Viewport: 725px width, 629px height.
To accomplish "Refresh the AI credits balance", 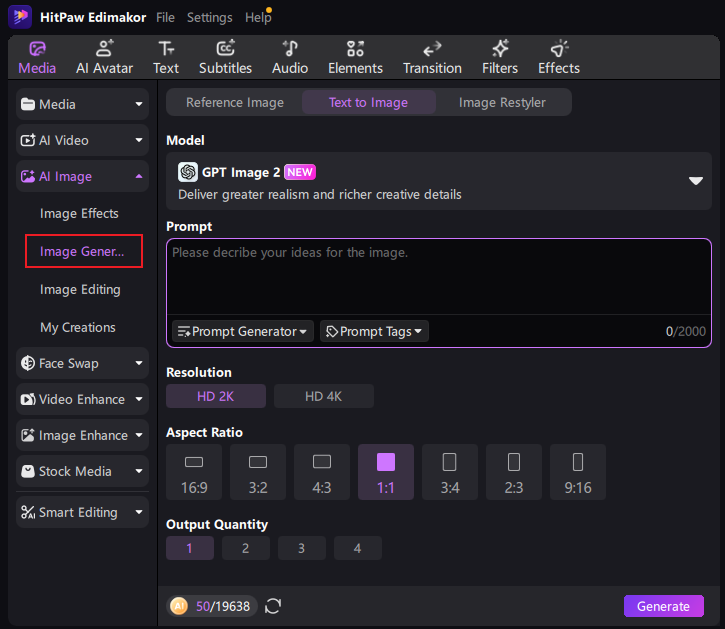I will point(273,606).
